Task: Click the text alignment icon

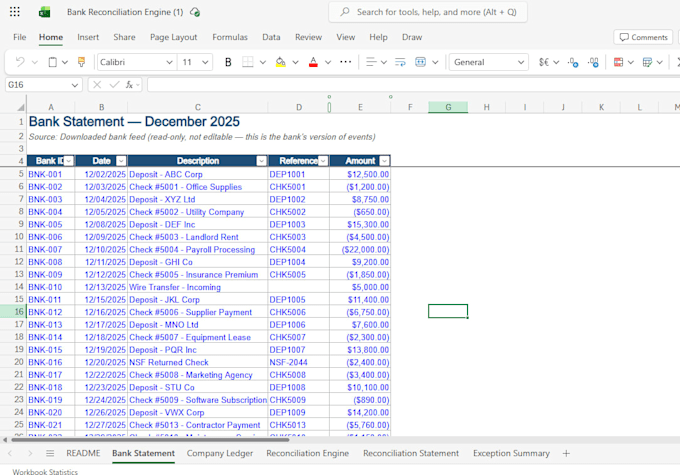Action: (x=371, y=62)
